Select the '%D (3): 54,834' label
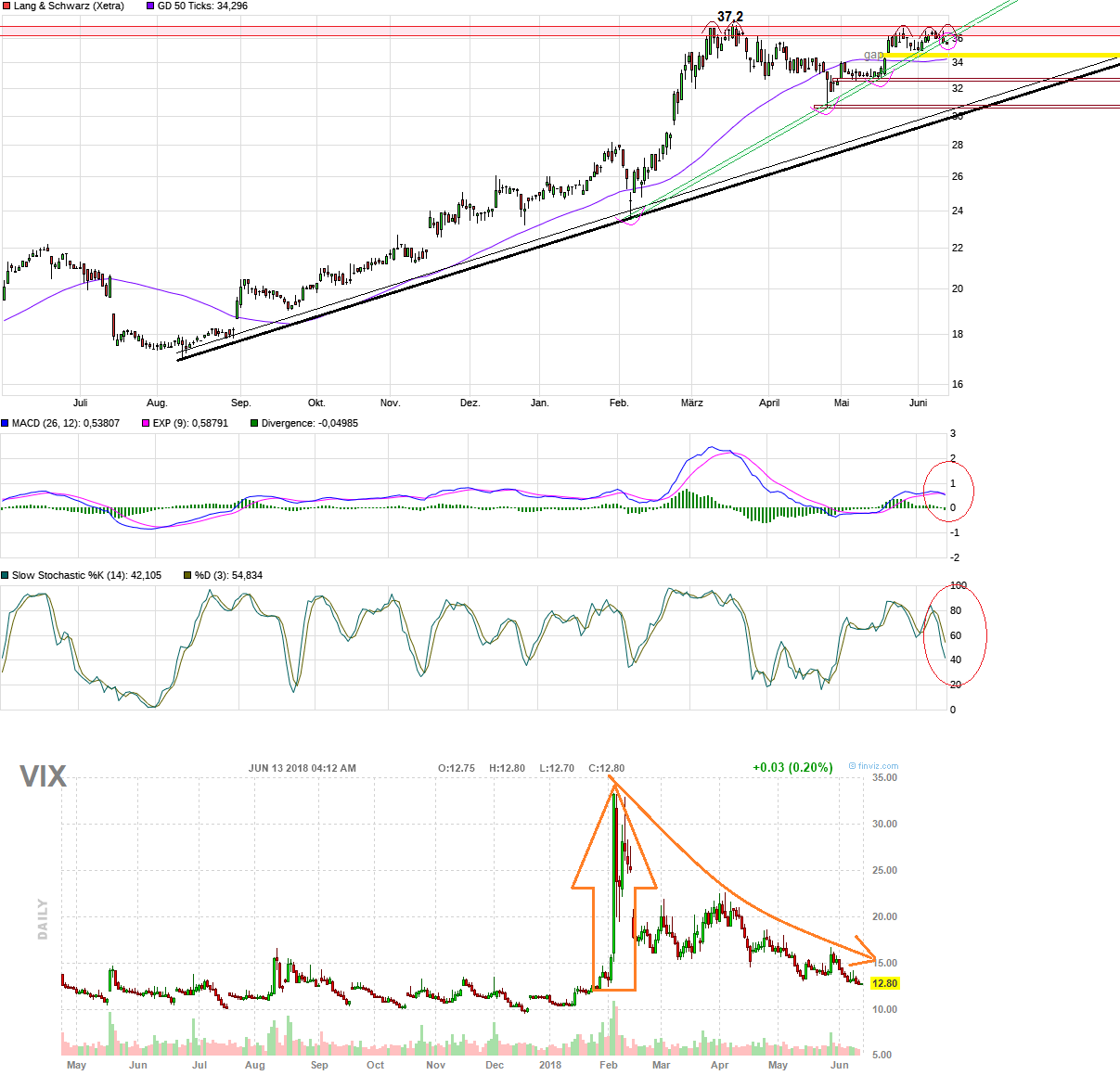Screen dimensions: 1120x1088 pyautogui.click(x=228, y=575)
